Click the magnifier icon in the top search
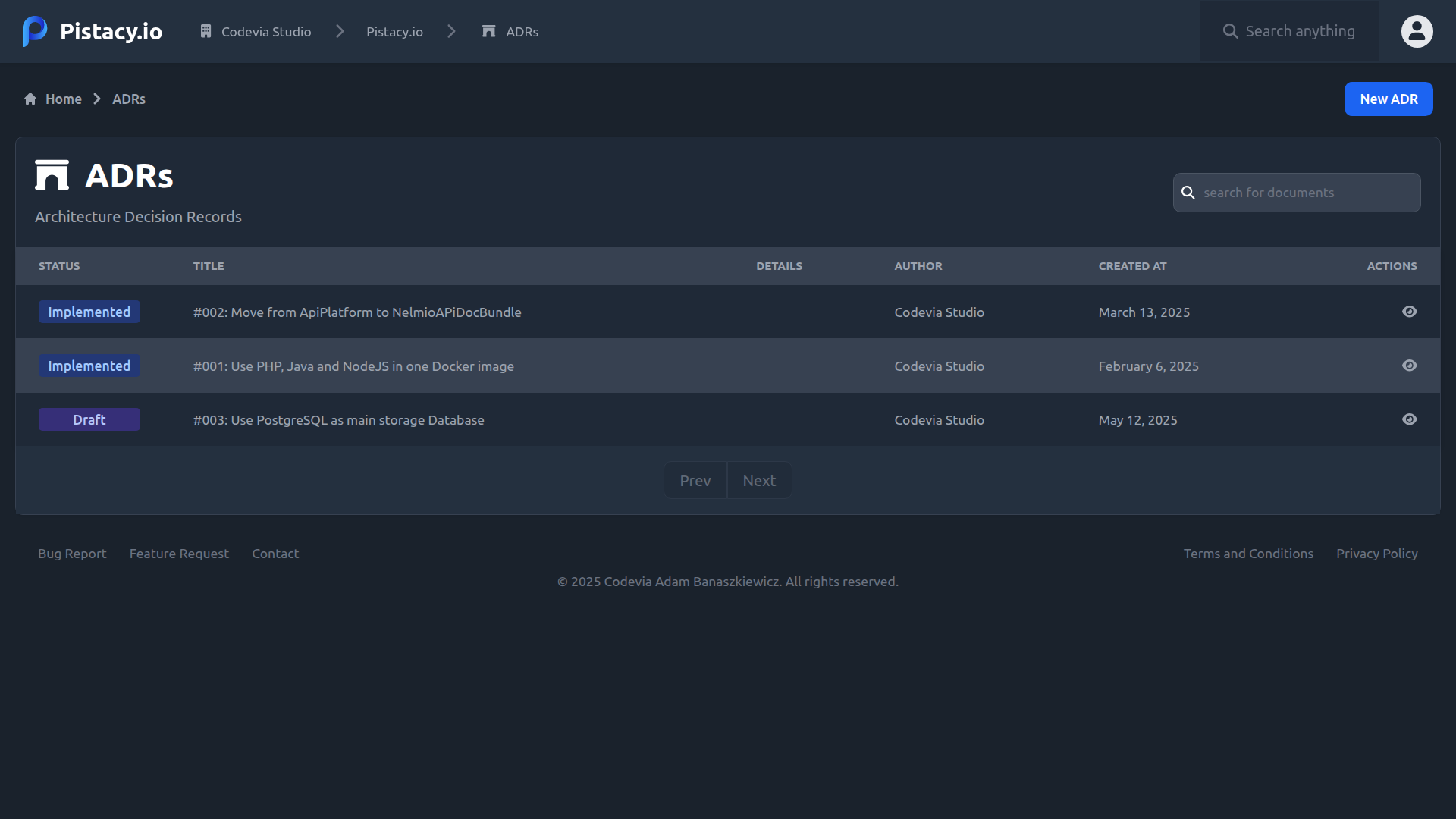Image resolution: width=1456 pixels, height=819 pixels. click(1230, 31)
